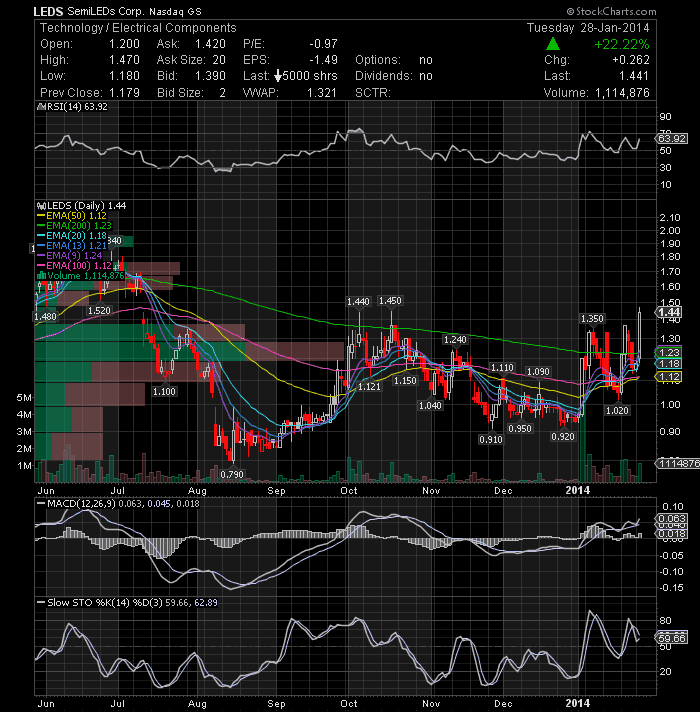Click the LEDS ticker symbol in header
Image resolution: width=700 pixels, height=712 pixels.
click(48, 11)
